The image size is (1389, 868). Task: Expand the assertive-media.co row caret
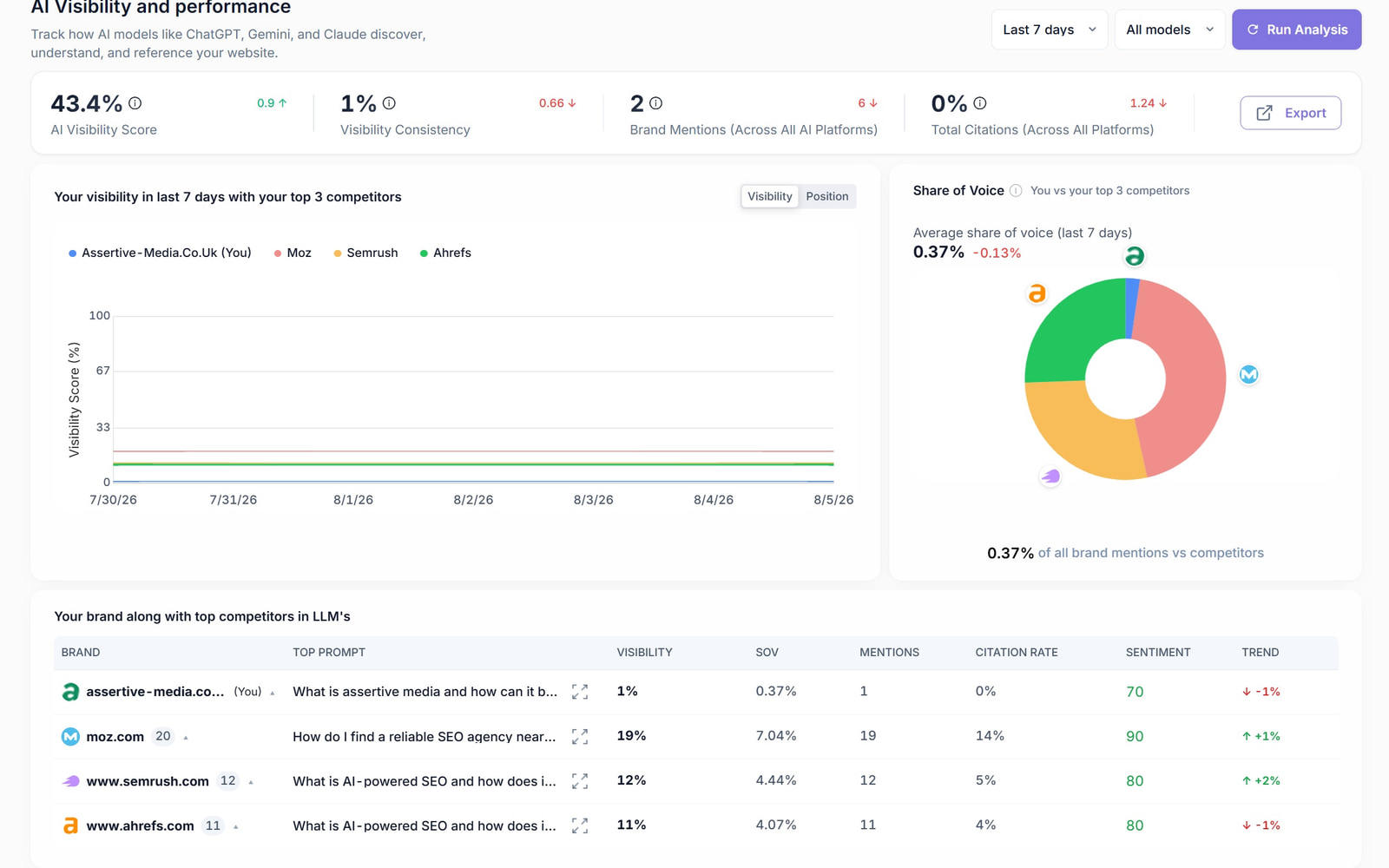click(273, 693)
